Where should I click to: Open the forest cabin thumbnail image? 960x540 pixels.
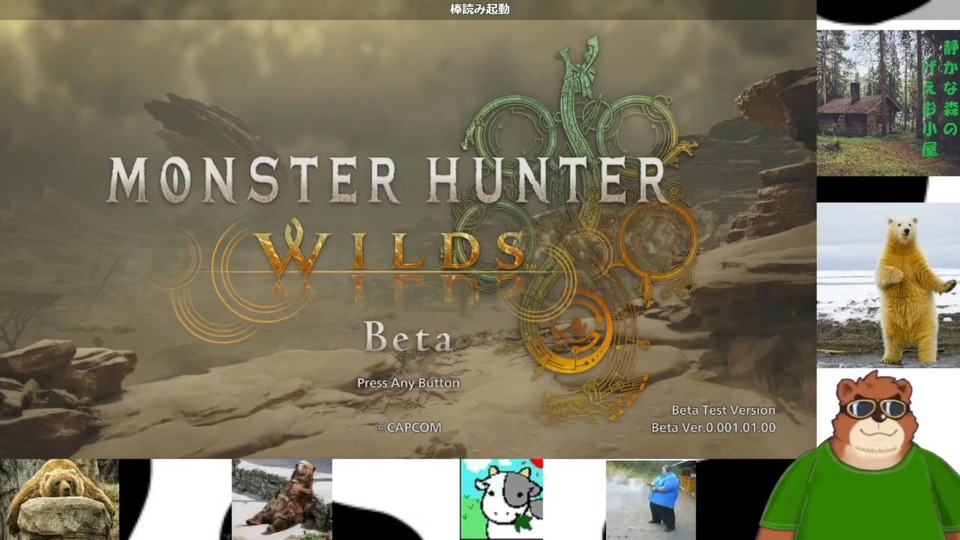[888, 103]
